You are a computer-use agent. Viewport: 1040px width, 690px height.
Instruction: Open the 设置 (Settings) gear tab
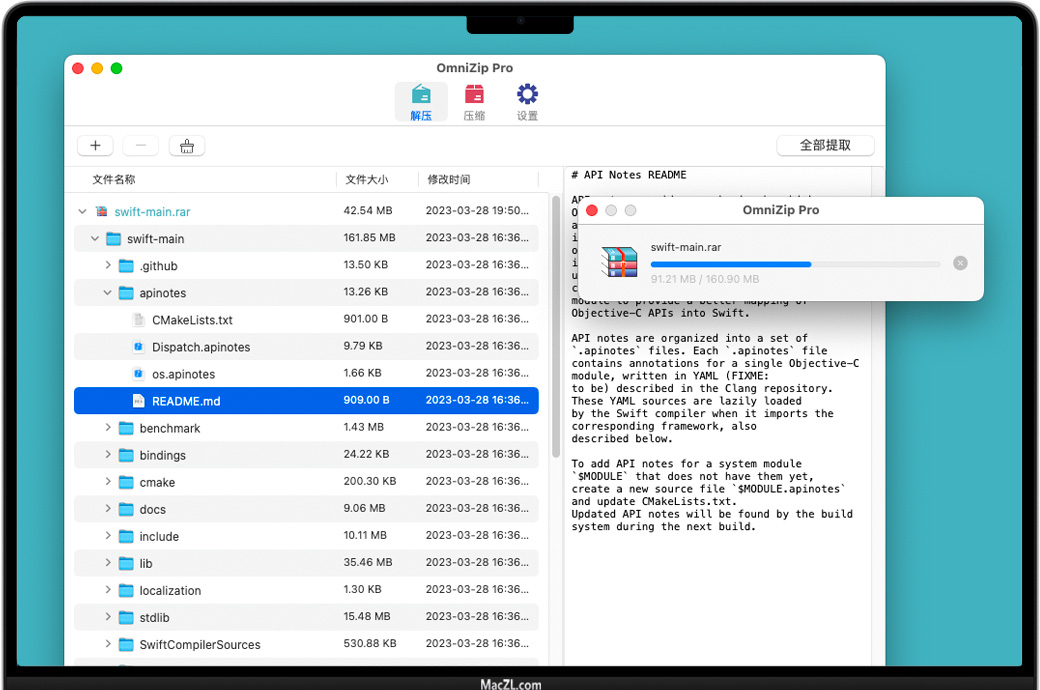click(527, 102)
